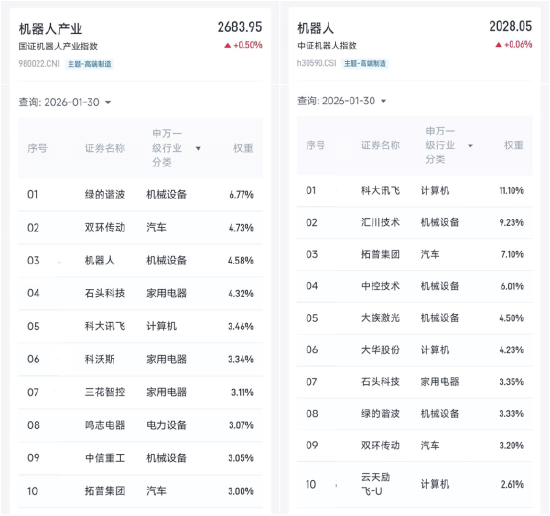
Task: Click the 证券名称 header in 机器人产业 table
Action: (105, 148)
